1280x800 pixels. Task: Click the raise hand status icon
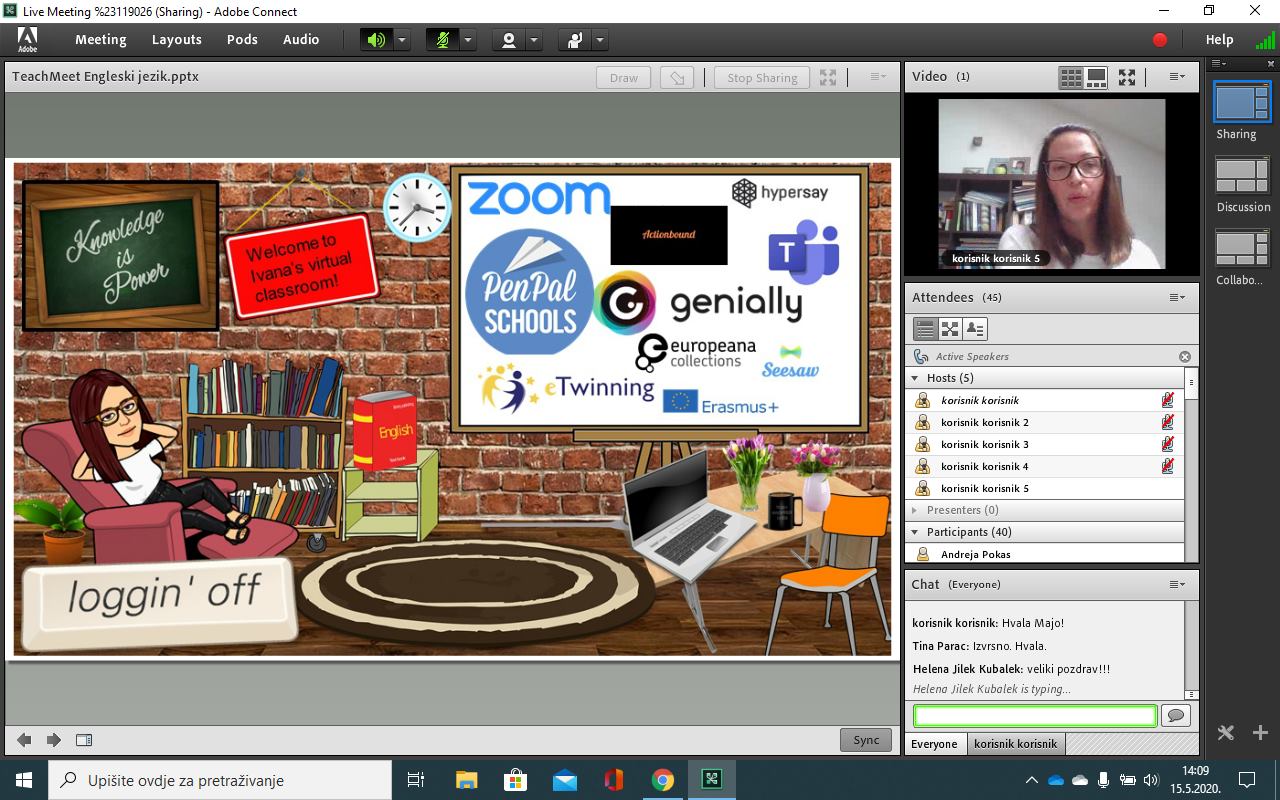(574, 40)
